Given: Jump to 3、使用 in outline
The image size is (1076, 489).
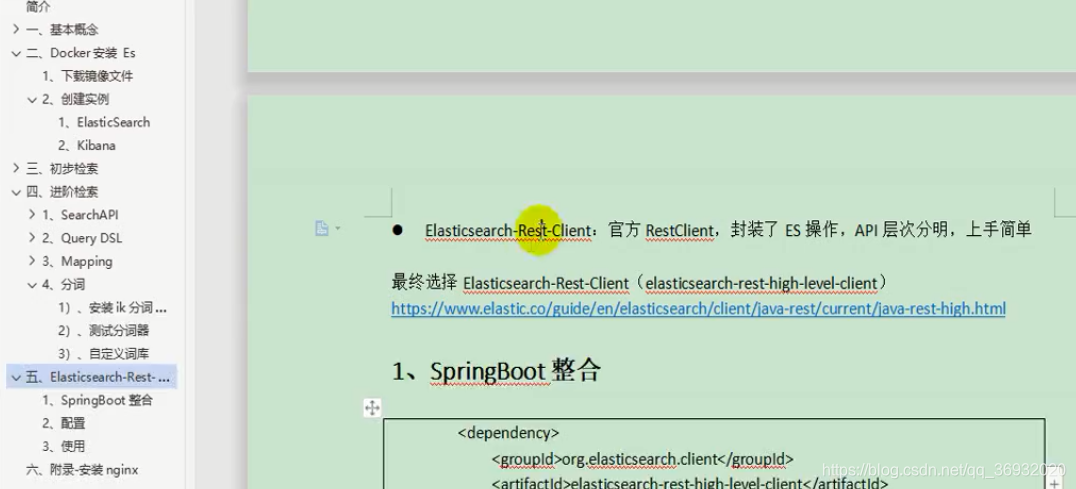Looking at the screenshot, I should [63, 446].
